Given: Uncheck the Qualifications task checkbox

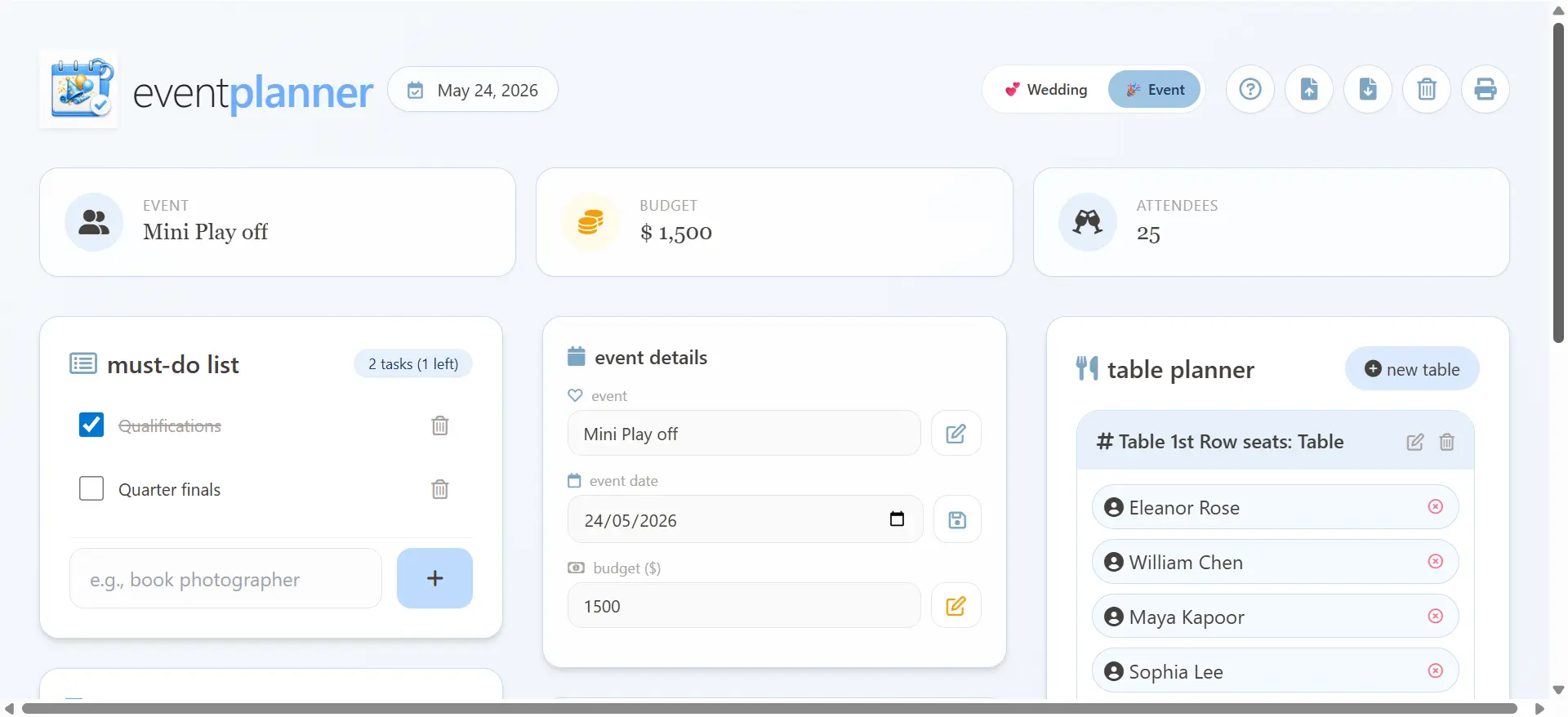Looking at the screenshot, I should (x=91, y=425).
